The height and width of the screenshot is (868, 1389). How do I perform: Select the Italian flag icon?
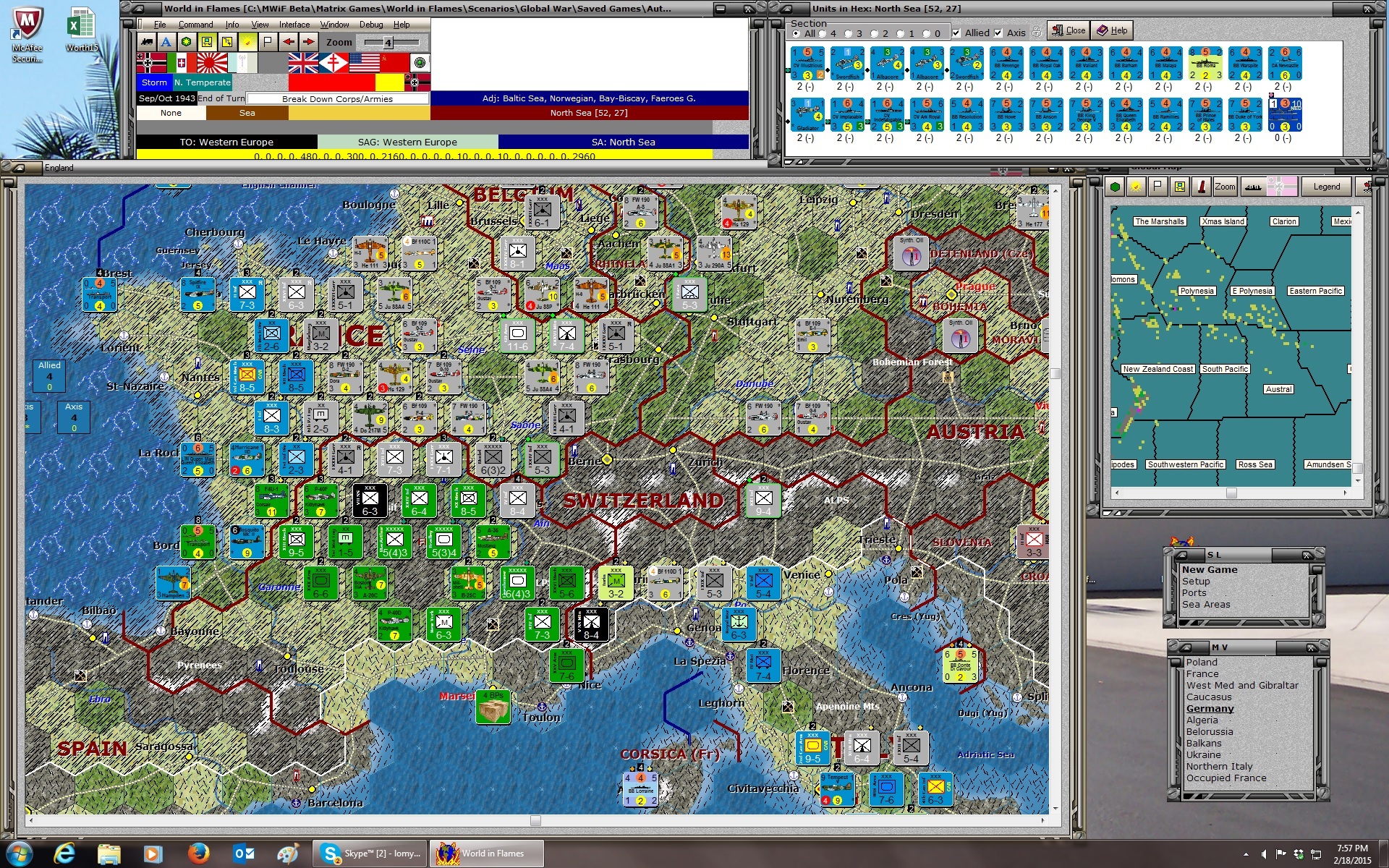(x=182, y=63)
